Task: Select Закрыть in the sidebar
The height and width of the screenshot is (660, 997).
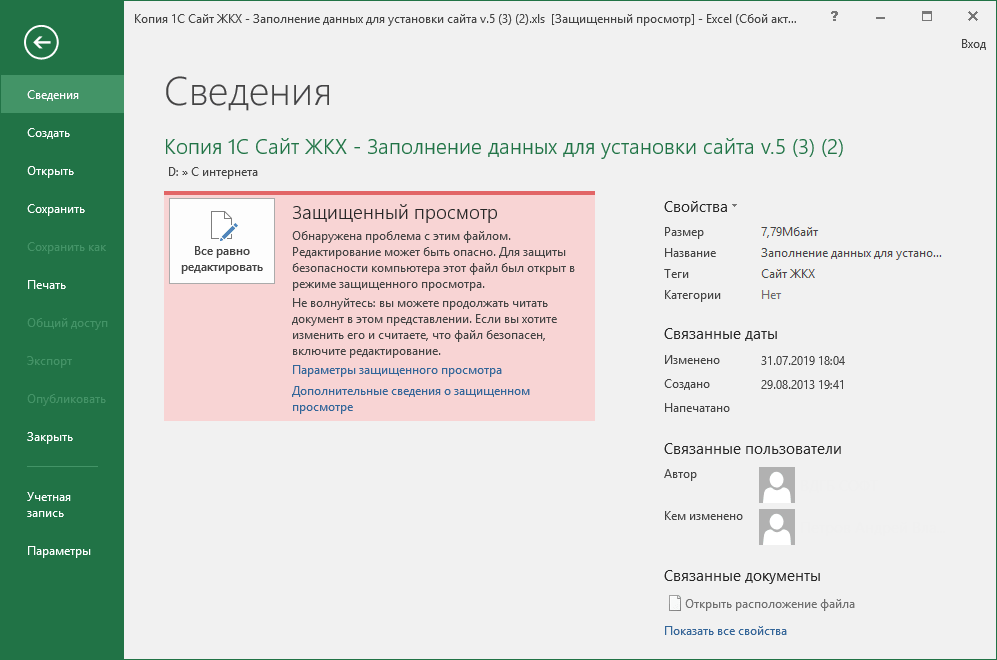Action: point(50,437)
